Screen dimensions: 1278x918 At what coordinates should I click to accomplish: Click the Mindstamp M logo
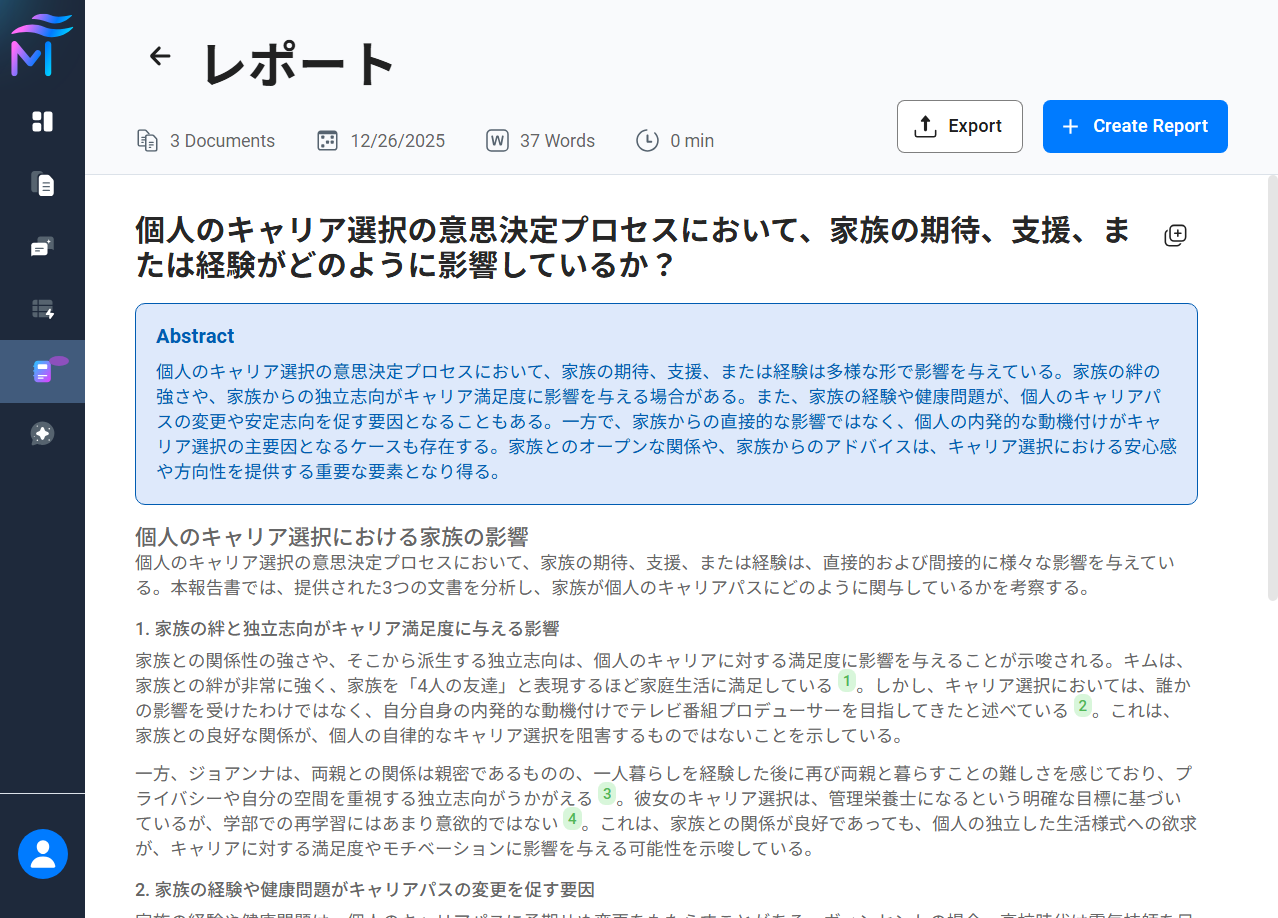tap(42, 46)
